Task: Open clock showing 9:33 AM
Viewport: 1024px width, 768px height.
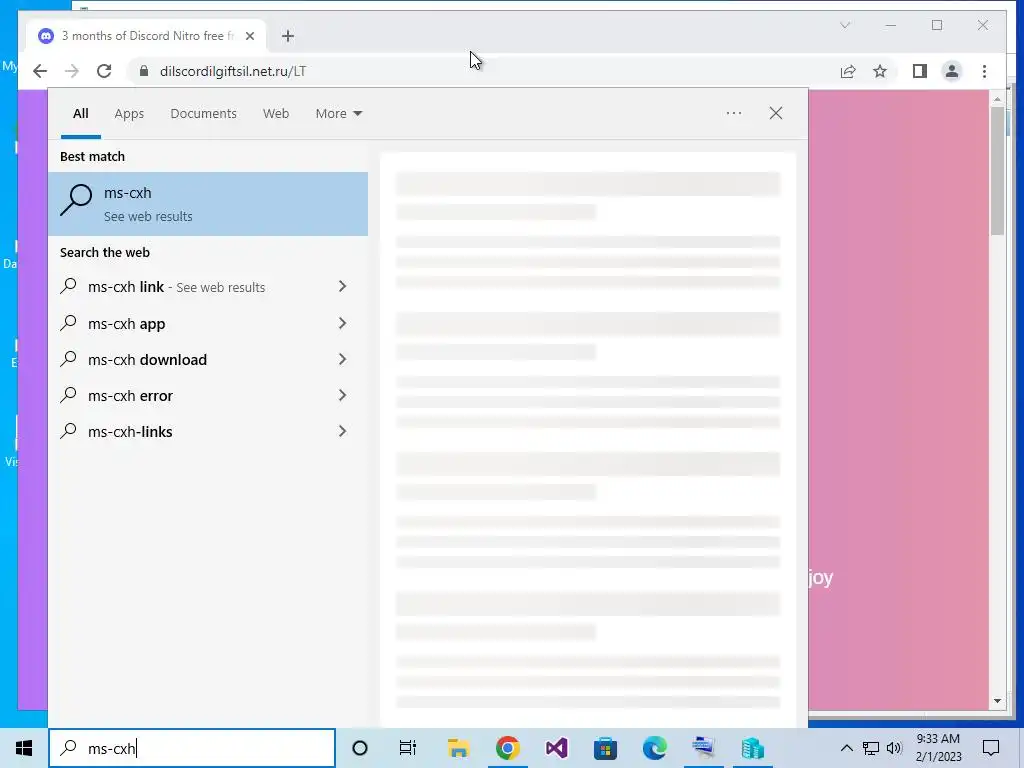Action: pos(938,748)
